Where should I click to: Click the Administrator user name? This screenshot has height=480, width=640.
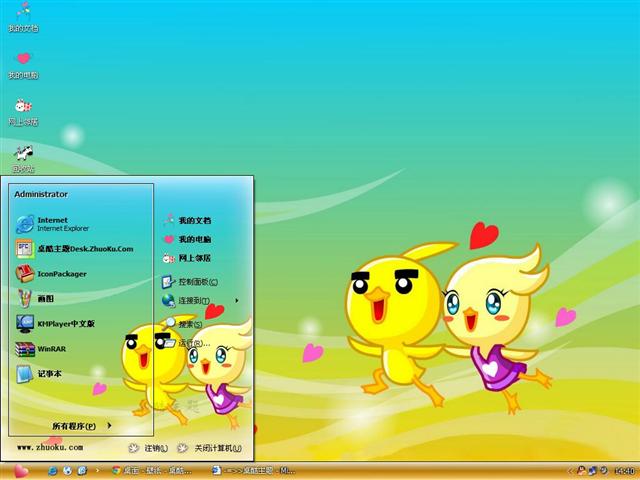41,194
